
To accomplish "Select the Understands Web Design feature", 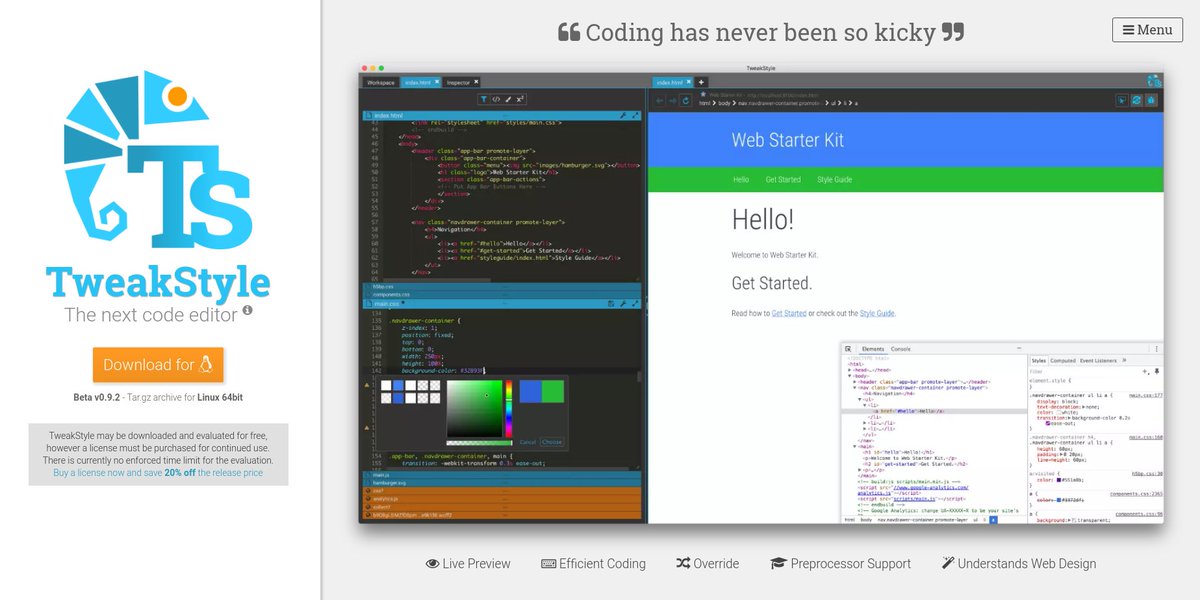I will click(1018, 563).
